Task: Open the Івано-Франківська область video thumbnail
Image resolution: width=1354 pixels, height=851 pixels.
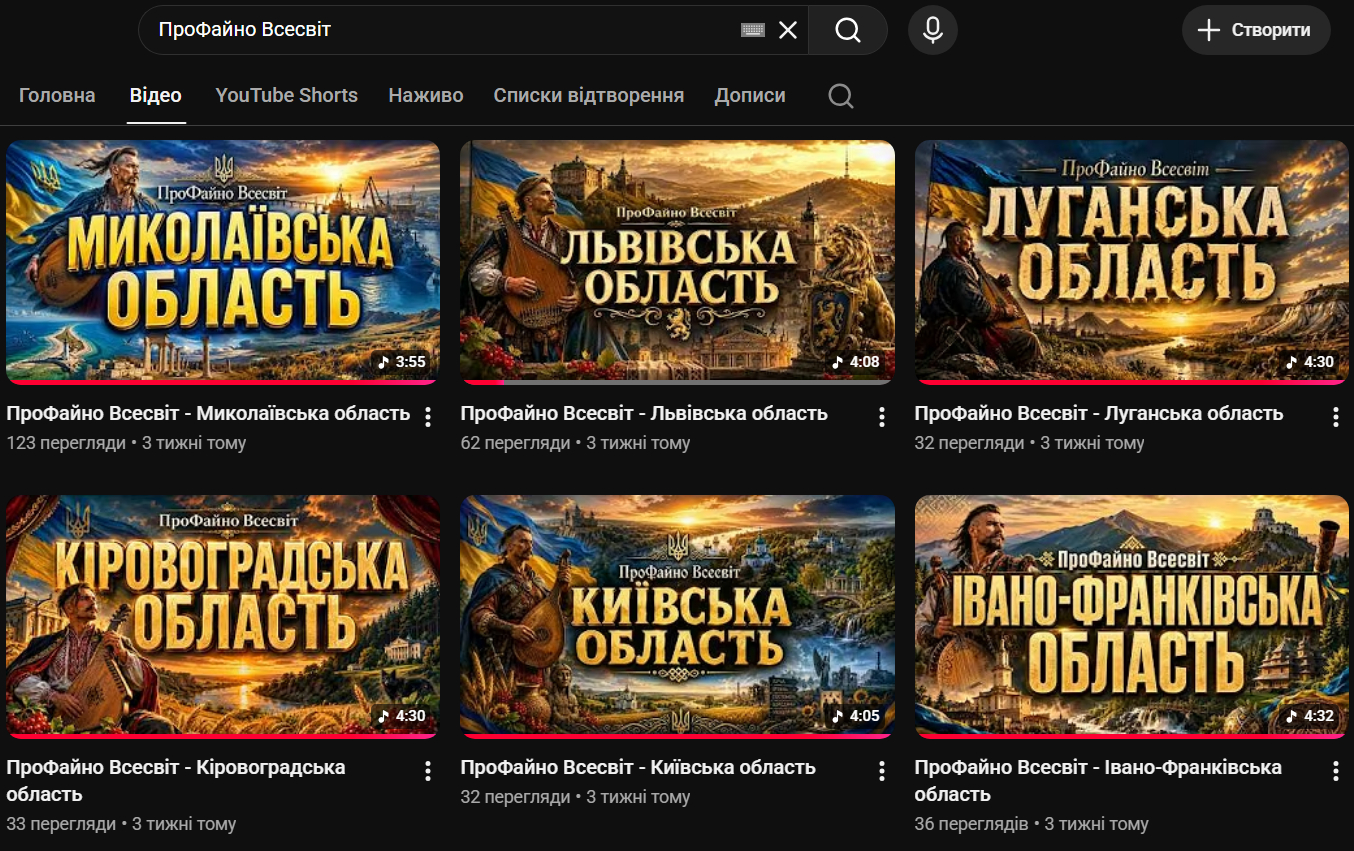Action: 1132,617
